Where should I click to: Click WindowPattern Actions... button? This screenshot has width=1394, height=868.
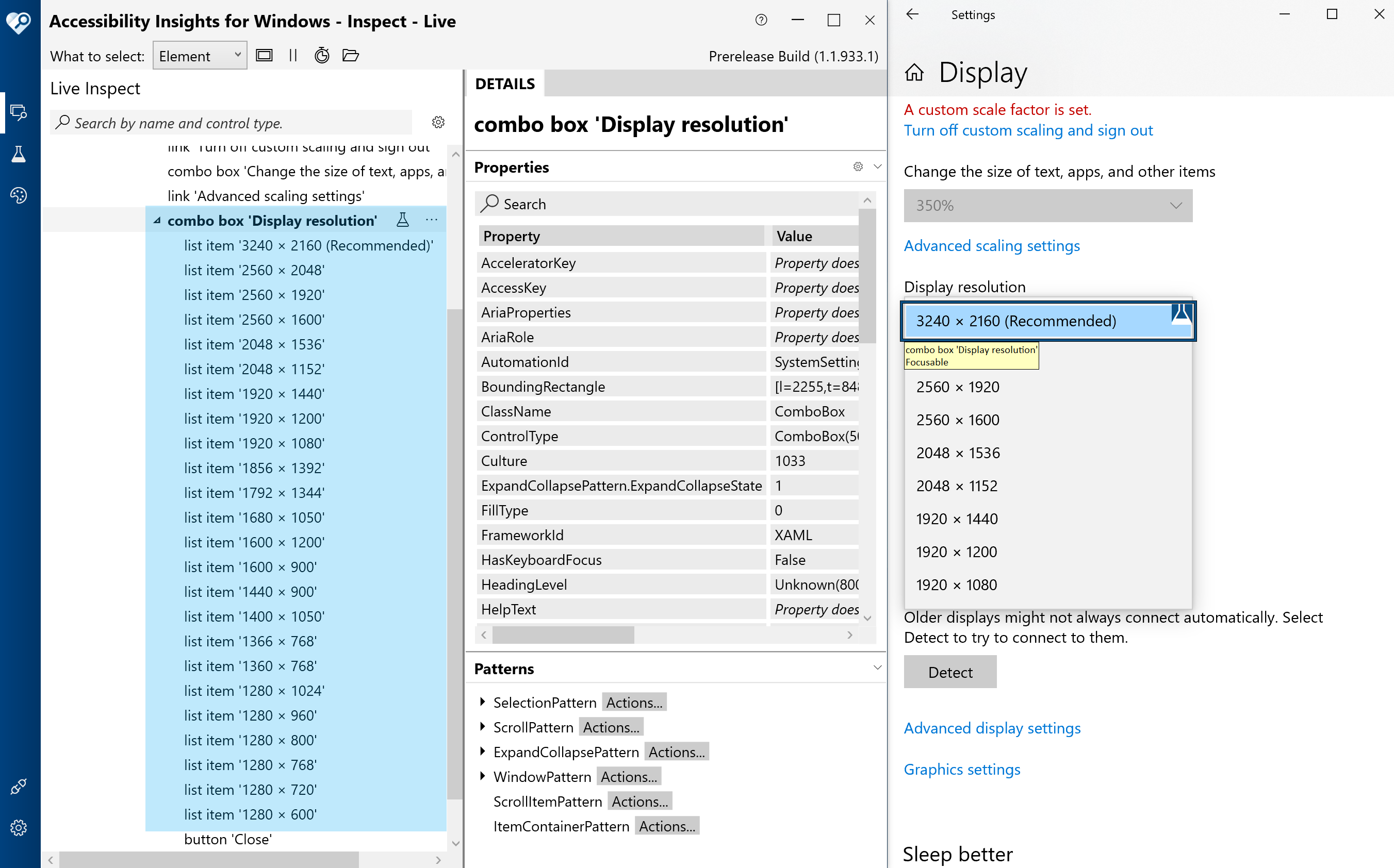(629, 776)
